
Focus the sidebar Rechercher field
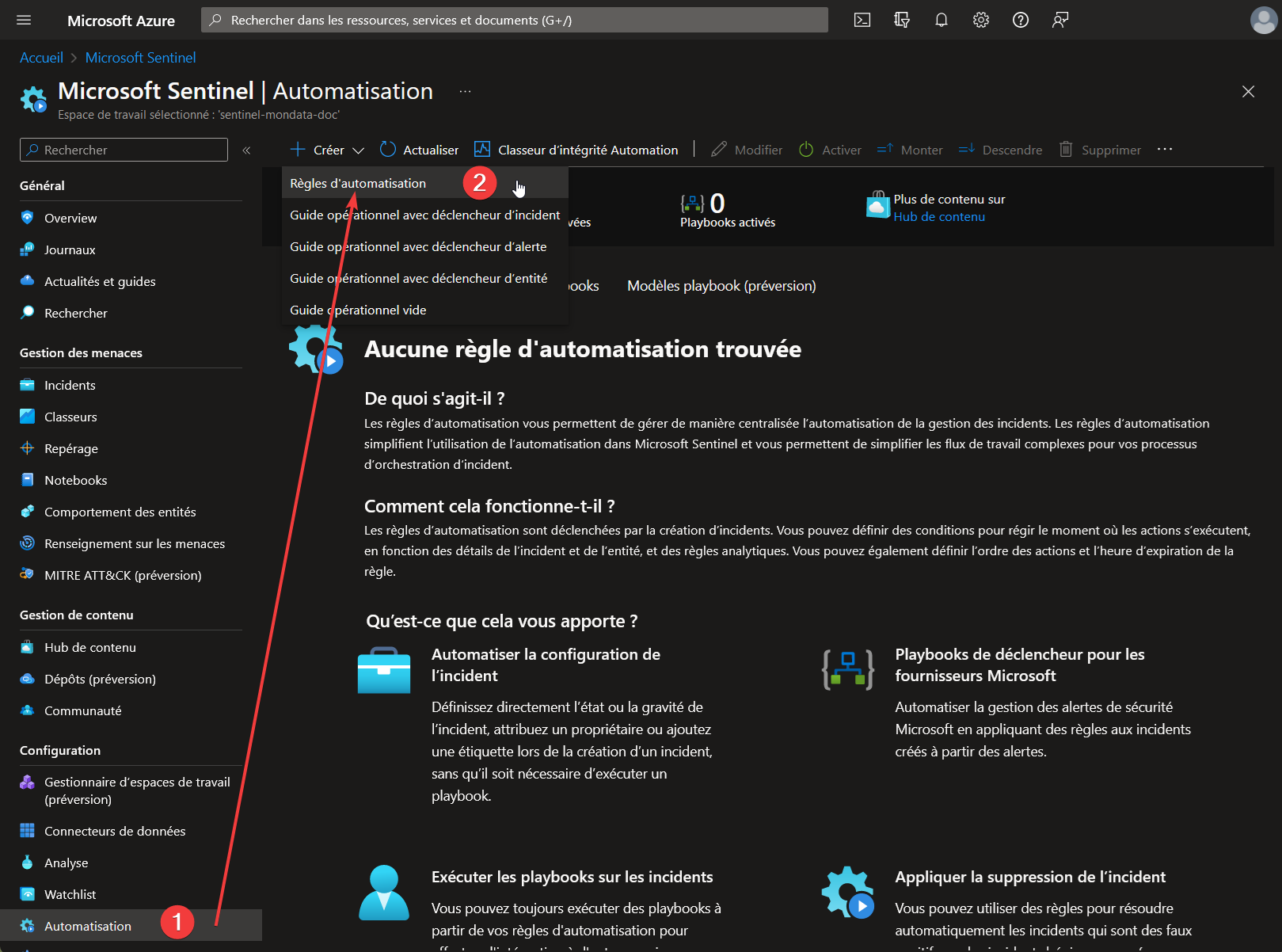pos(124,150)
